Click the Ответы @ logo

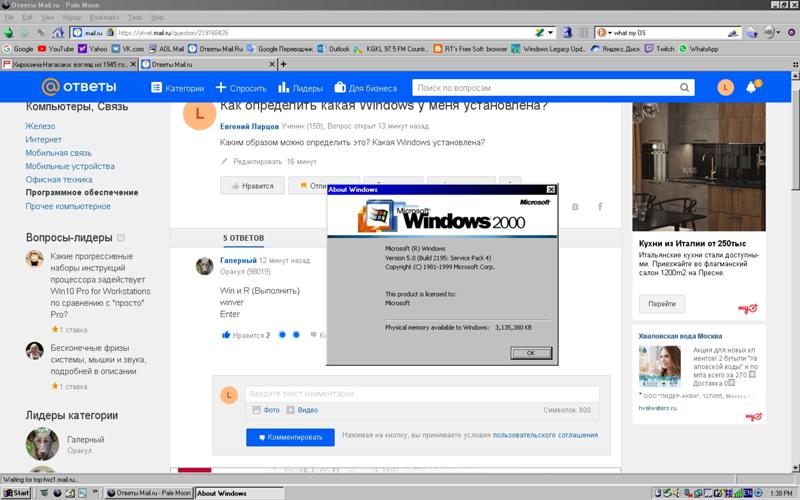click(79, 87)
